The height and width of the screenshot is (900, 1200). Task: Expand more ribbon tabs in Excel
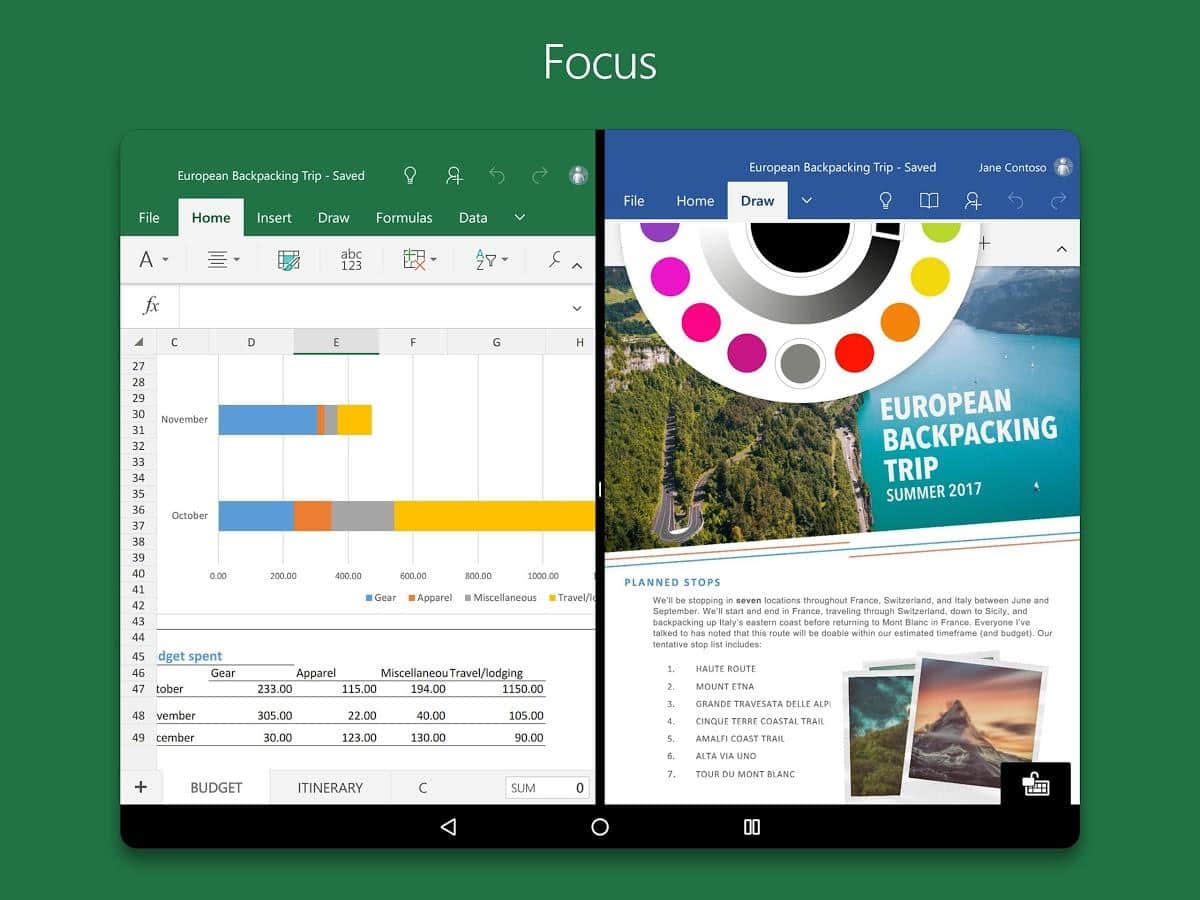519,217
